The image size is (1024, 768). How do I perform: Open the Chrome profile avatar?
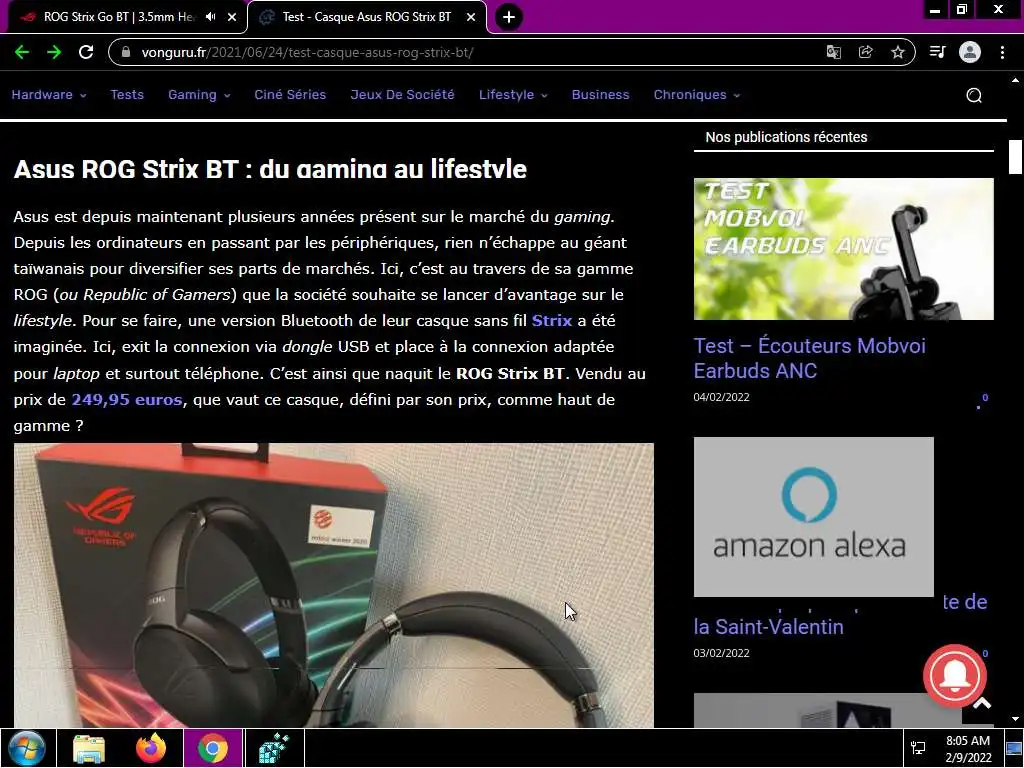pyautogui.click(x=970, y=52)
